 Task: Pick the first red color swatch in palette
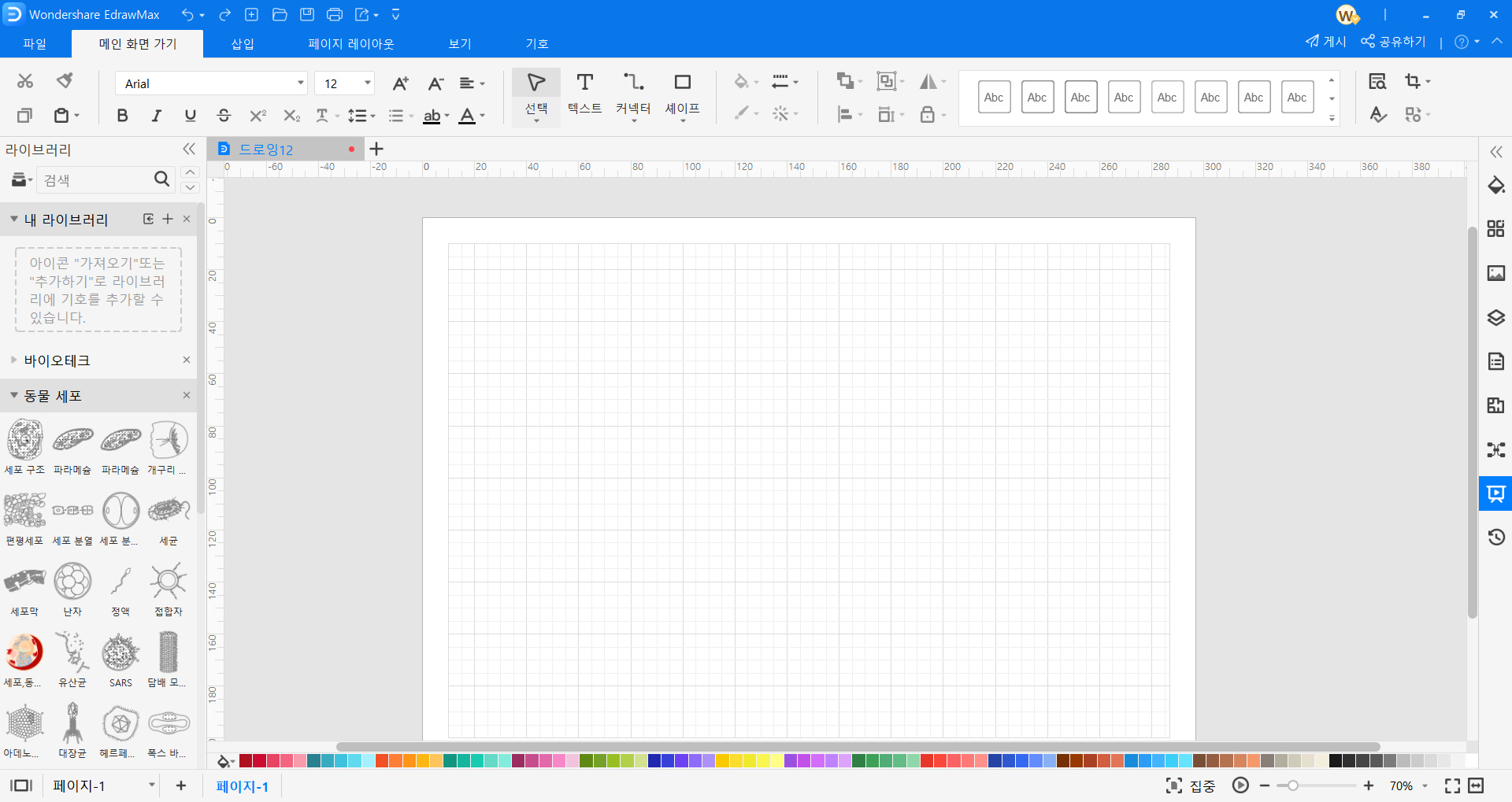246,761
